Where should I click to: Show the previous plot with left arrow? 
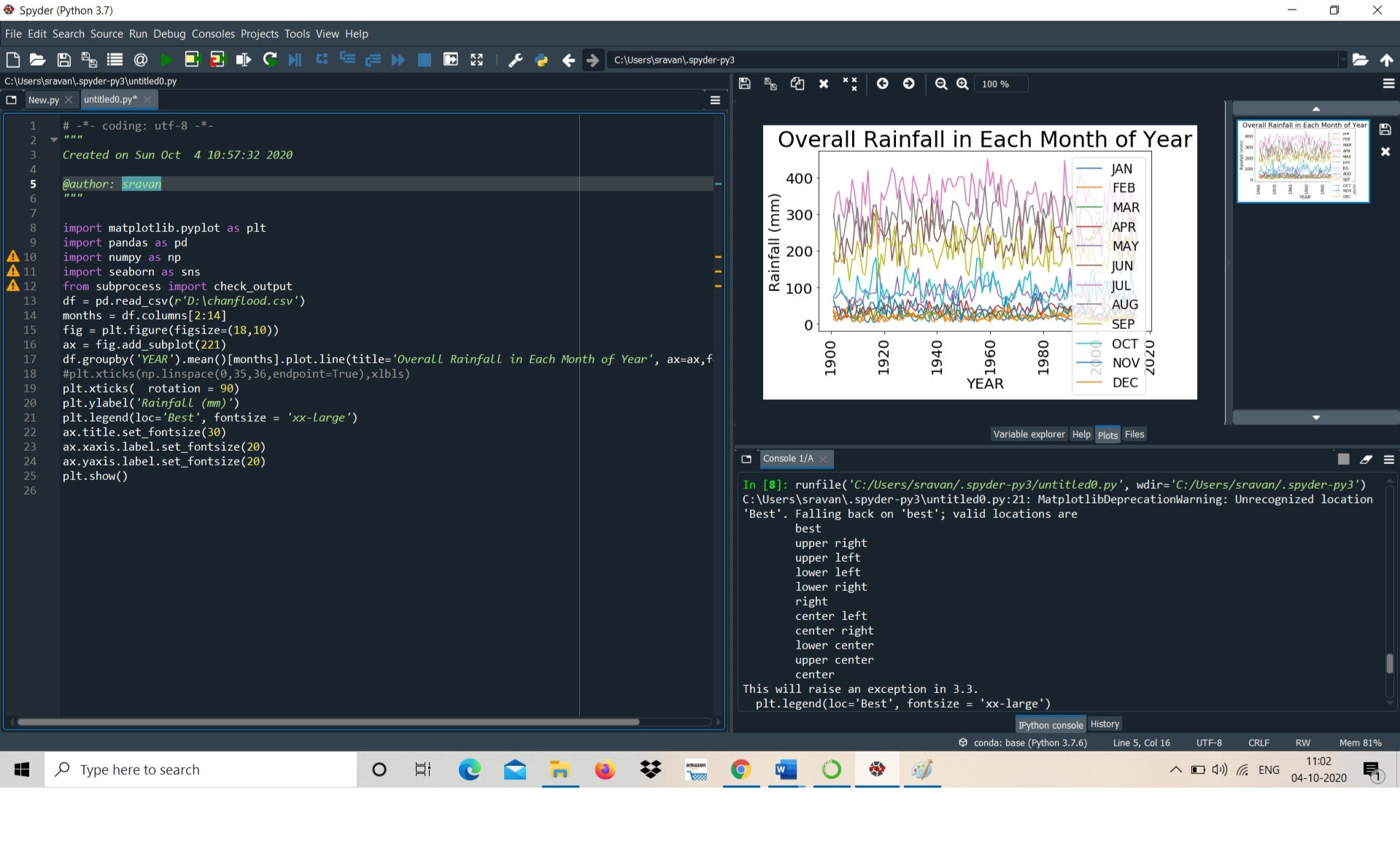882,84
